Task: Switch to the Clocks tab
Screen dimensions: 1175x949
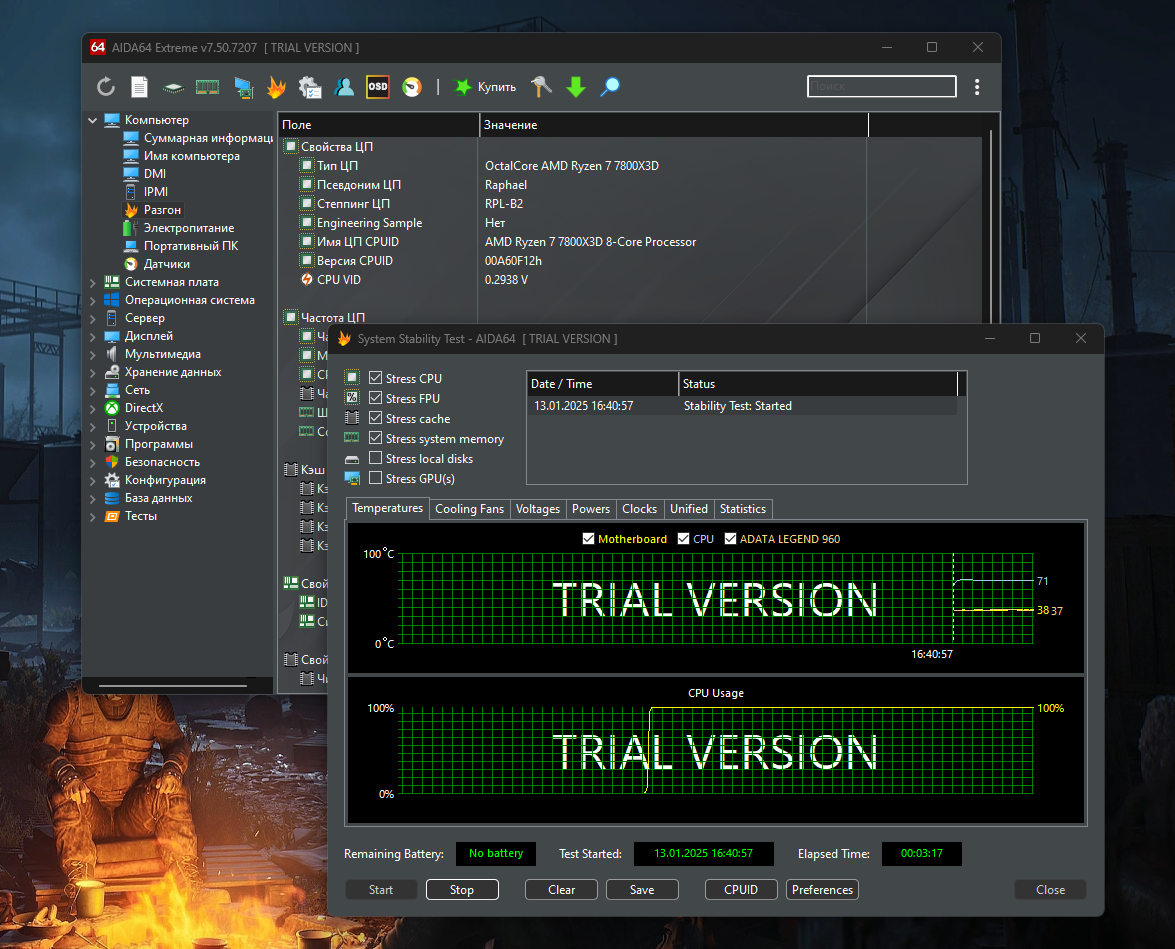Action: pyautogui.click(x=639, y=509)
